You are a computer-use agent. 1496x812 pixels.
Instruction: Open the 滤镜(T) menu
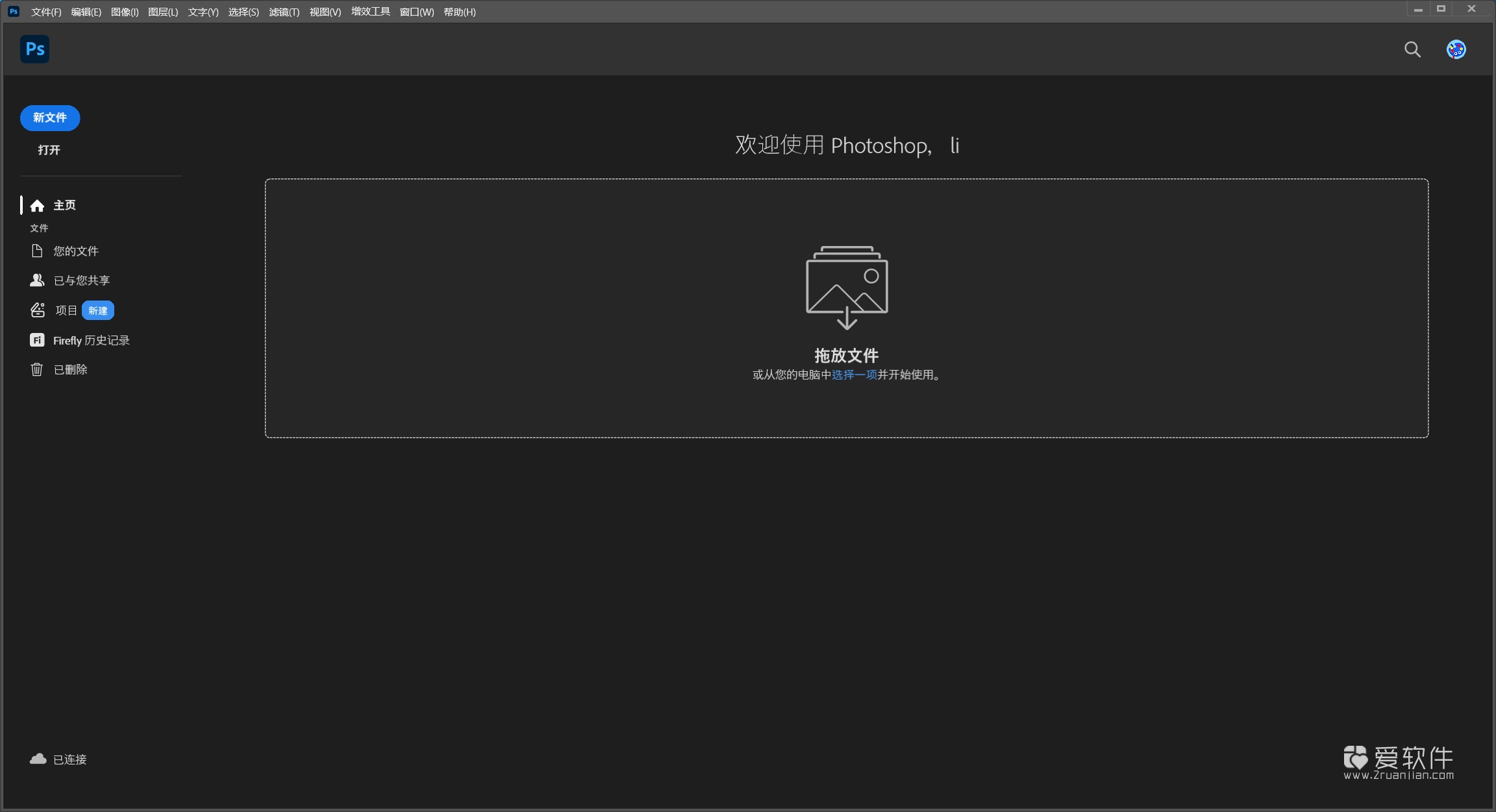284,12
